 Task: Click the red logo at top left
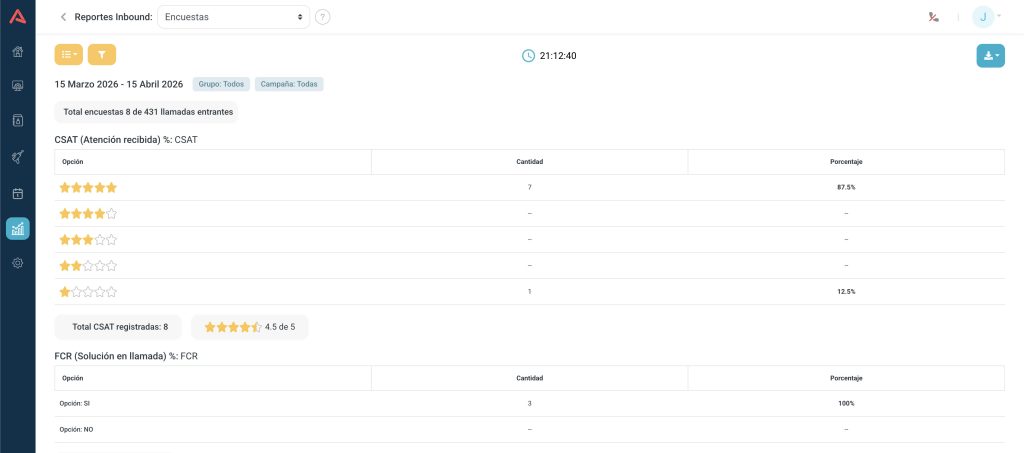[x=17, y=16]
